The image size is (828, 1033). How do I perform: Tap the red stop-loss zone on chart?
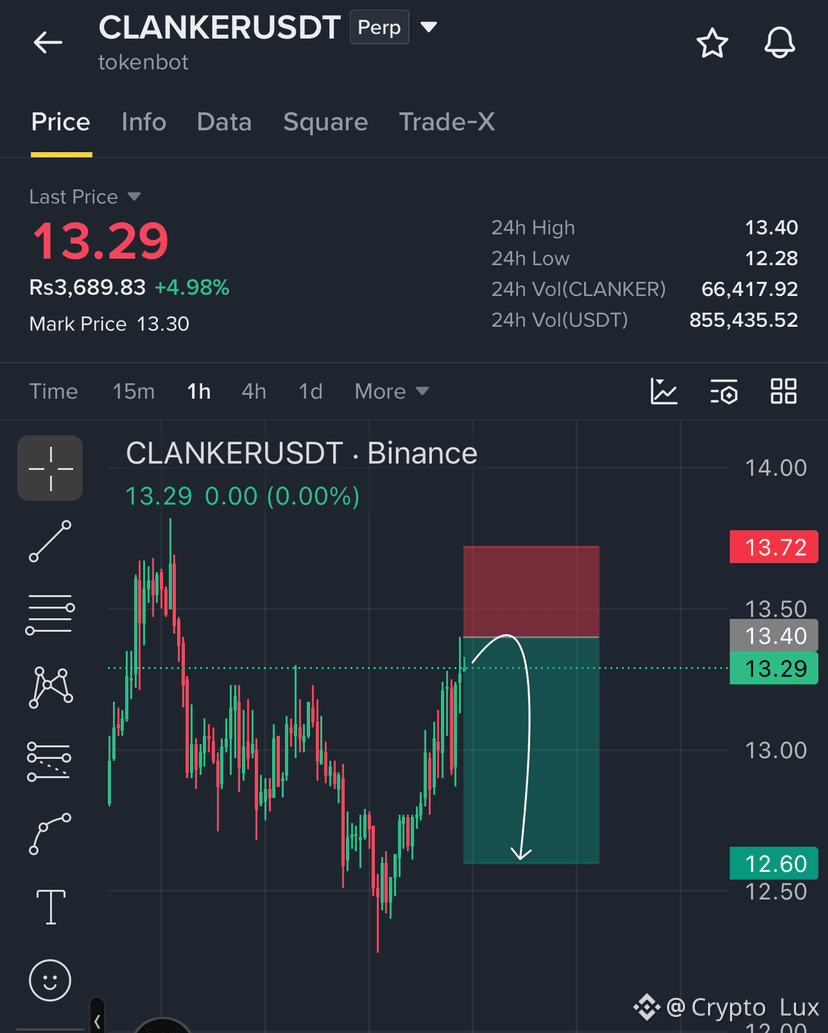click(531, 591)
